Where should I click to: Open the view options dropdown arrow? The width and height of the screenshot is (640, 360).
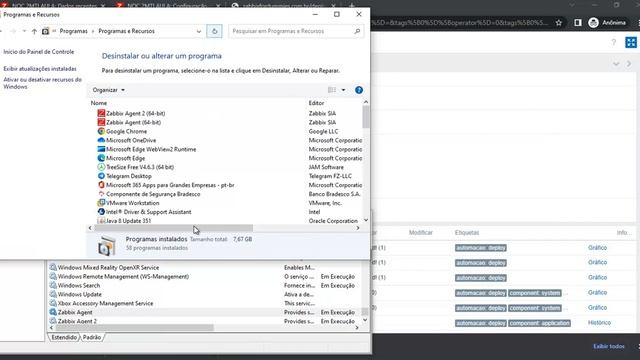[343, 90]
